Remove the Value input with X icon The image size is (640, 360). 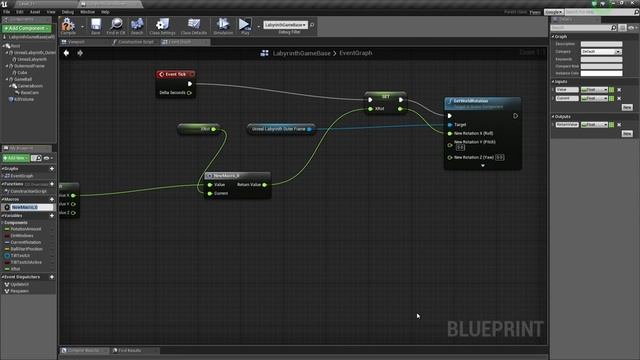coord(619,90)
